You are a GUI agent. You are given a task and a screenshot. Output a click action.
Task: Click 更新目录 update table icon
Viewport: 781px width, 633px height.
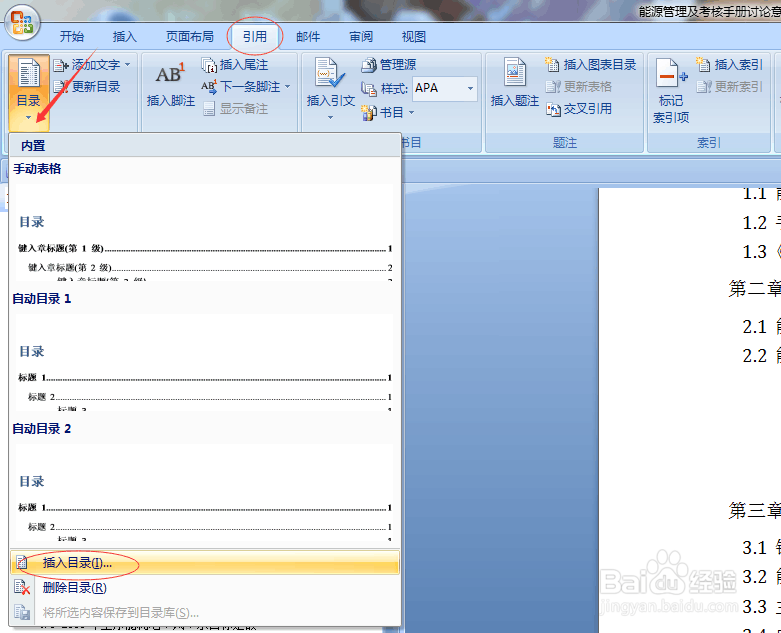[x=61, y=87]
